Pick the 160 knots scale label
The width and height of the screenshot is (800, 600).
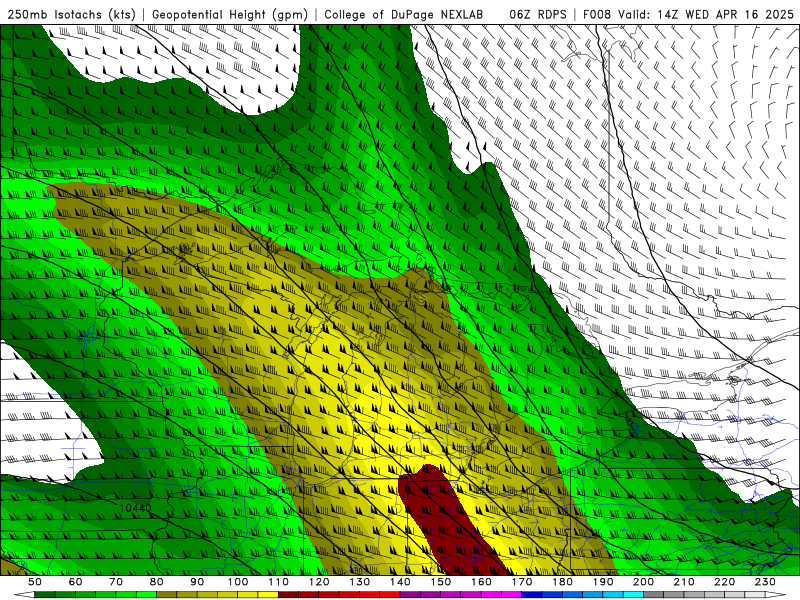coord(481,582)
